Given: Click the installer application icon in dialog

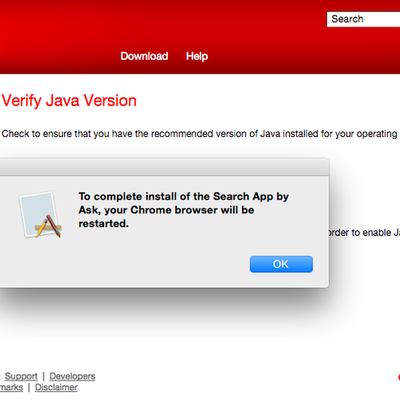Looking at the screenshot, I should [x=40, y=214].
